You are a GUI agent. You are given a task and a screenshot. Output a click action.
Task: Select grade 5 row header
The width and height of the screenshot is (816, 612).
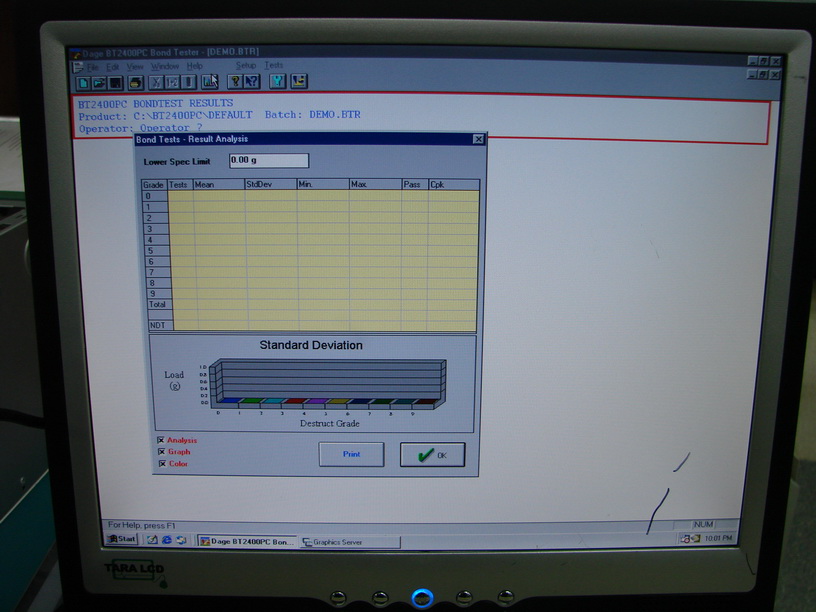point(156,250)
